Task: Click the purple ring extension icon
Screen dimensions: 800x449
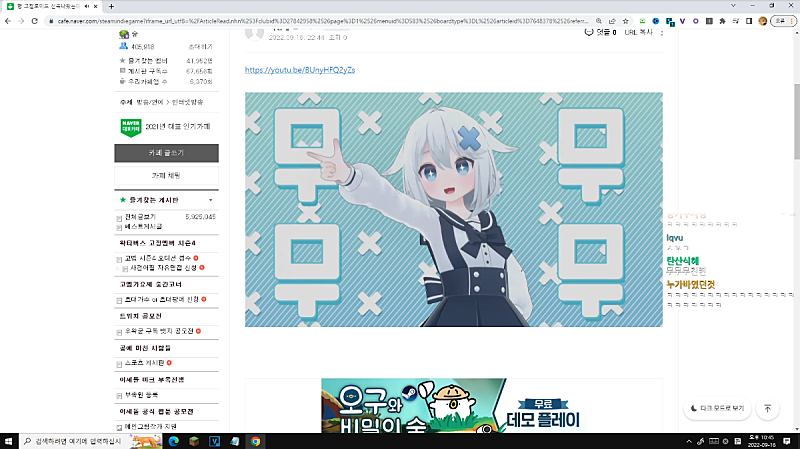Action: click(x=695, y=21)
